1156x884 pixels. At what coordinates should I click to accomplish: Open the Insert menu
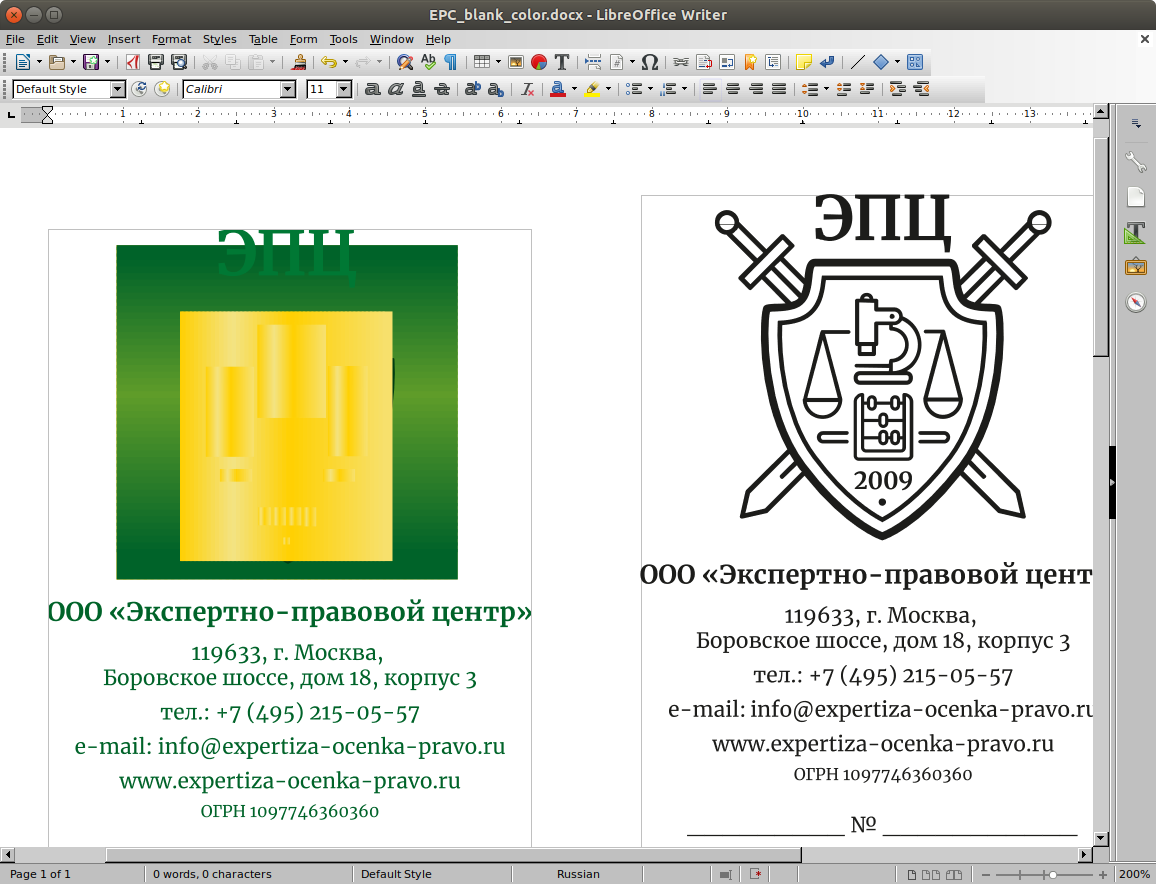click(x=124, y=39)
